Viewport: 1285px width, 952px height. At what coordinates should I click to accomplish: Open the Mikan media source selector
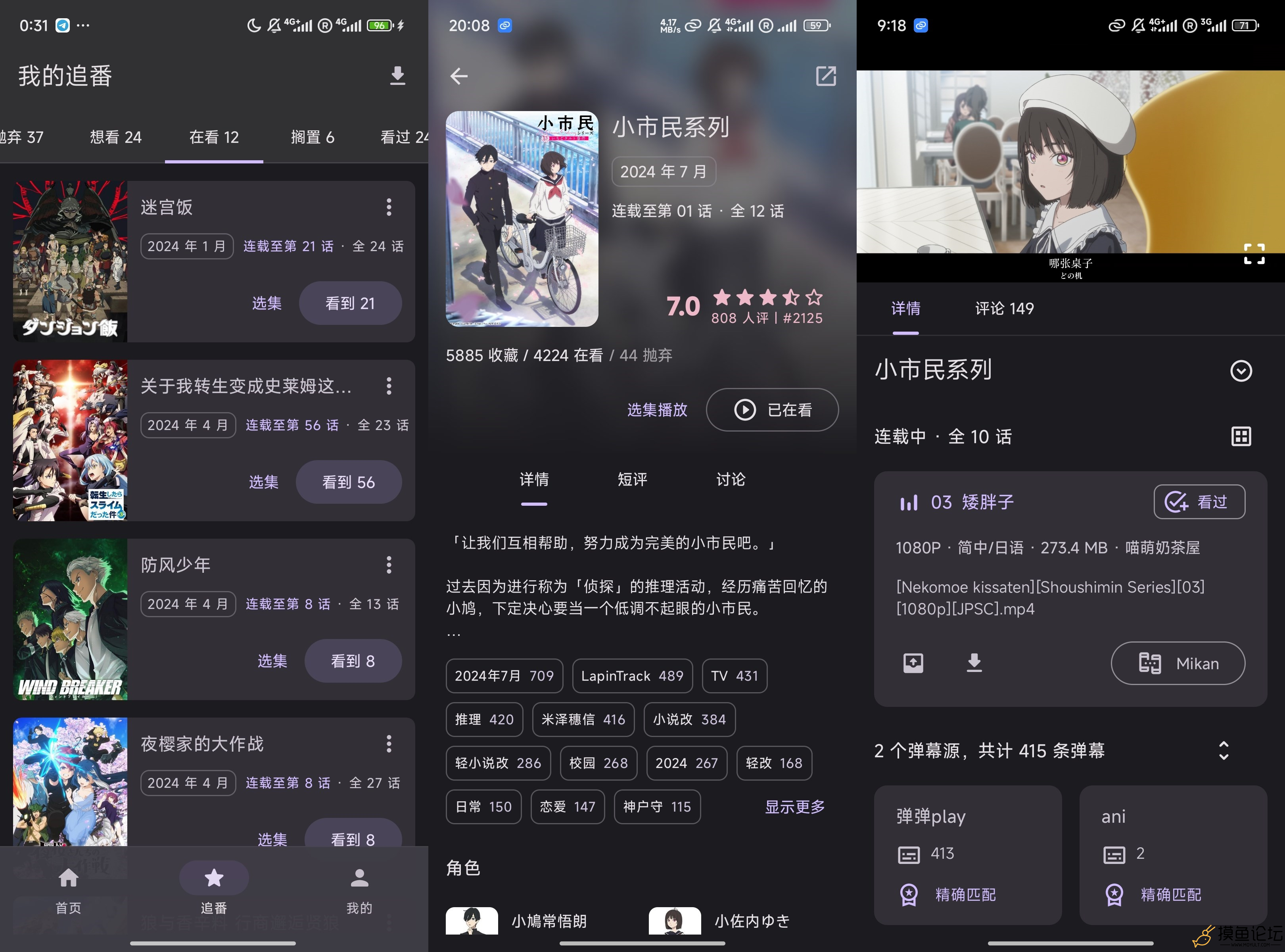tap(1178, 663)
